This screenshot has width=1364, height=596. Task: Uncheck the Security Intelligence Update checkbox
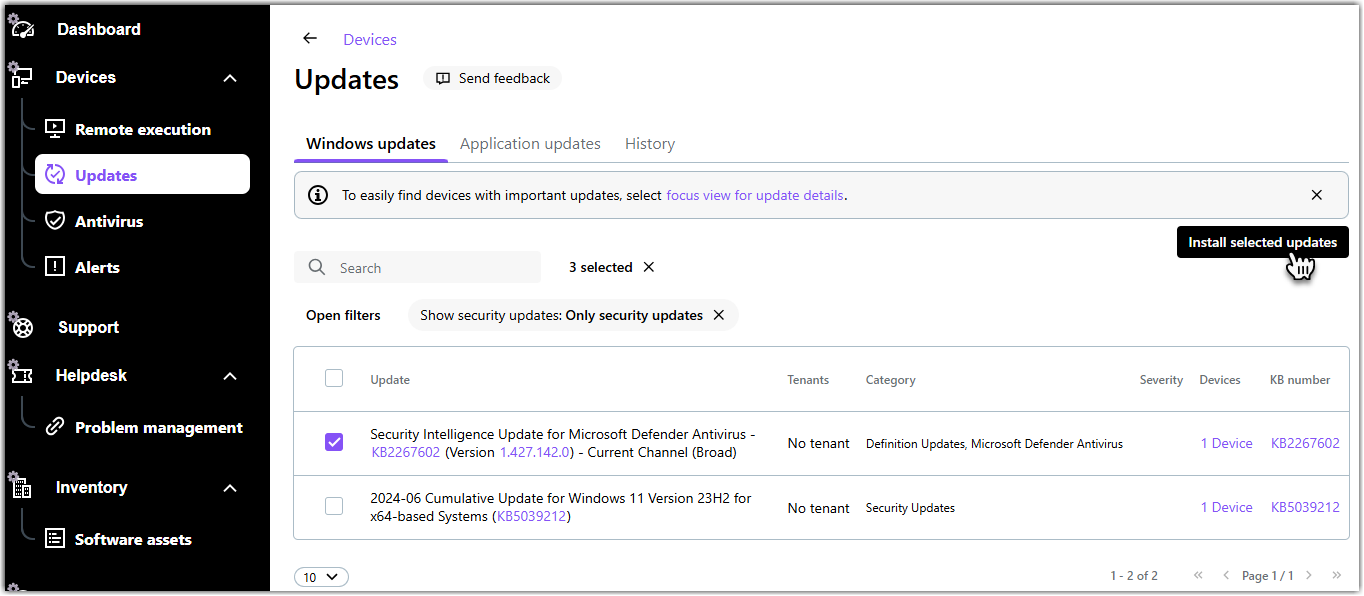[334, 442]
